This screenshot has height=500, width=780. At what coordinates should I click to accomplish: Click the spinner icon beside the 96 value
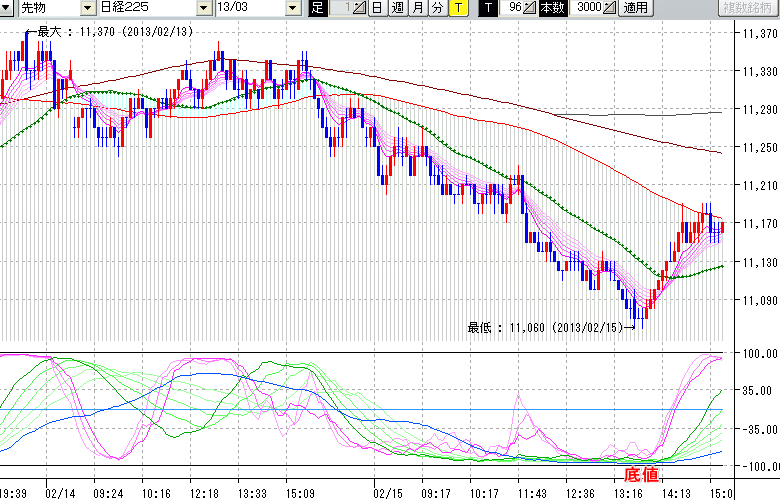click(x=530, y=8)
